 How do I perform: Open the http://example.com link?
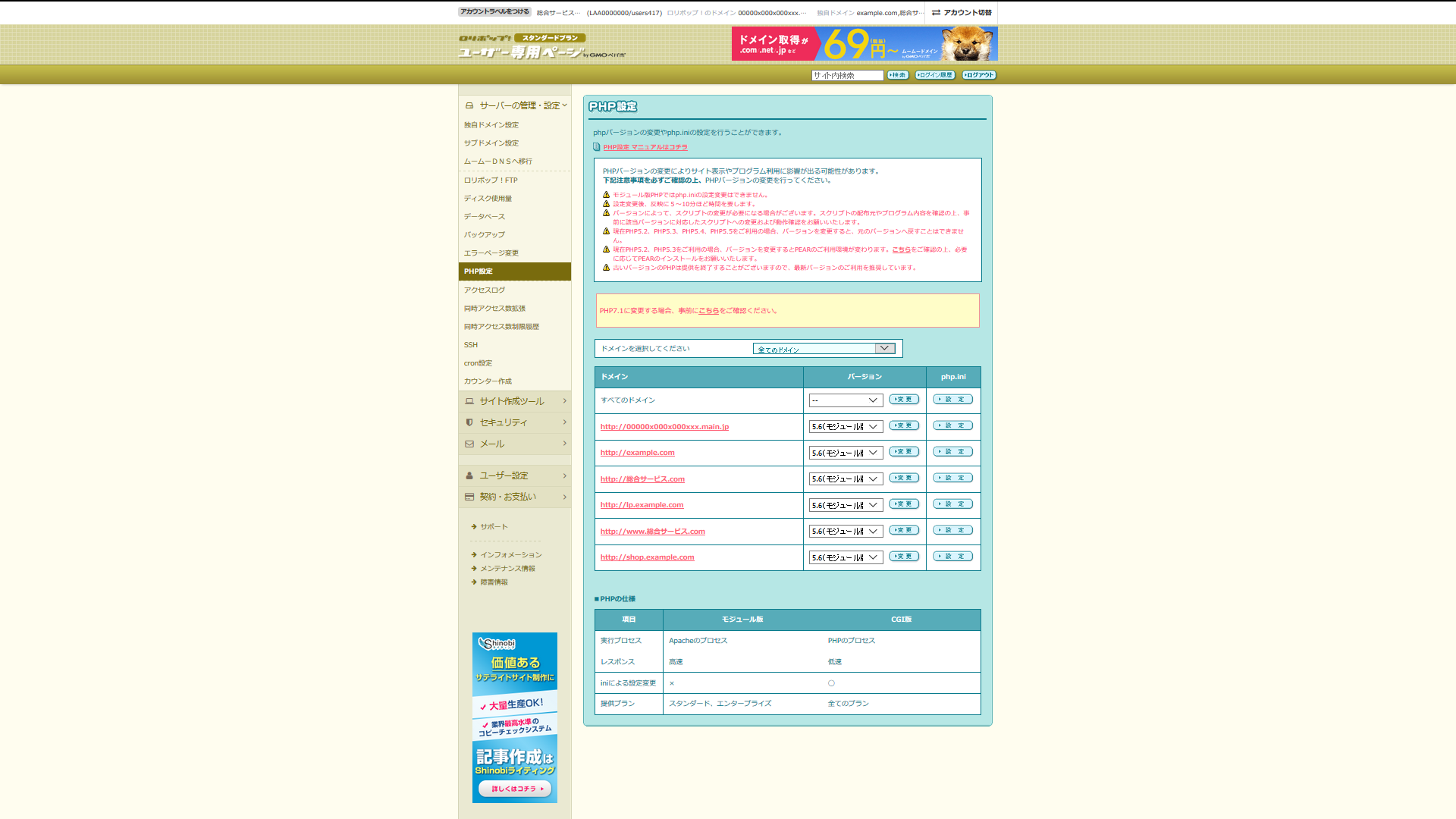click(637, 453)
